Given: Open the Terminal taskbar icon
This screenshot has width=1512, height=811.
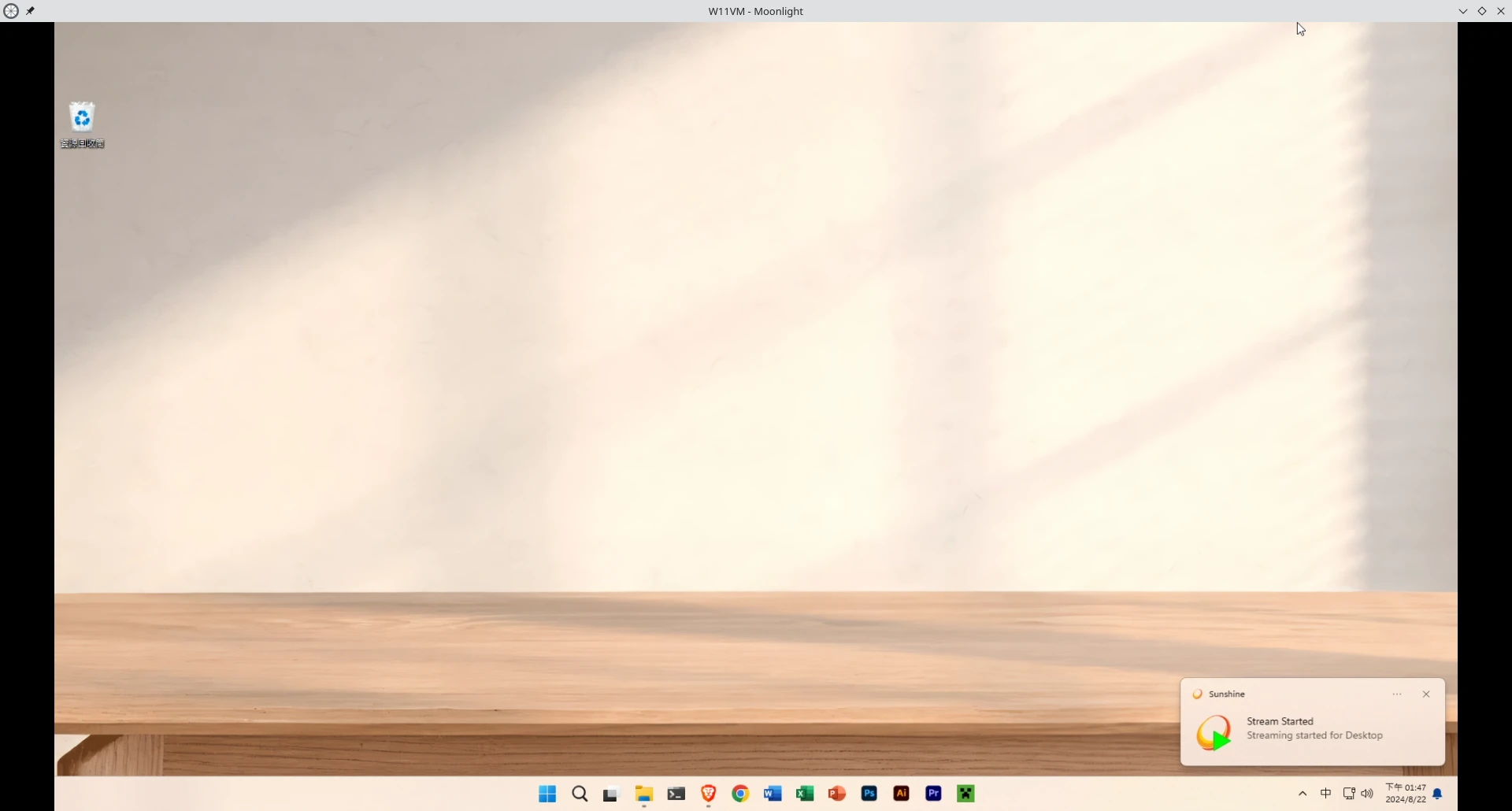Looking at the screenshot, I should click(x=676, y=794).
